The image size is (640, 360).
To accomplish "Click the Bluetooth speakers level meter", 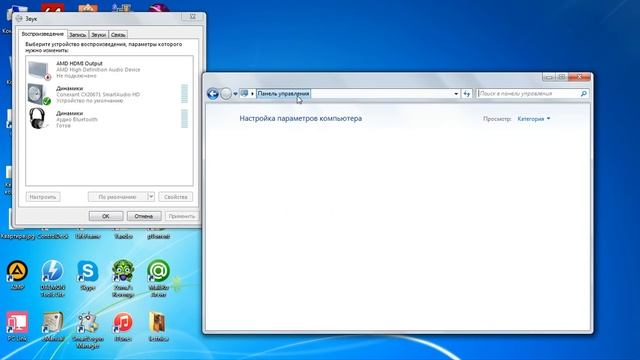I will point(184,119).
